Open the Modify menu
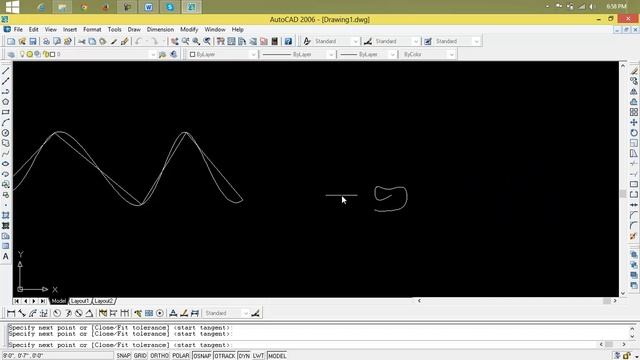 189,29
